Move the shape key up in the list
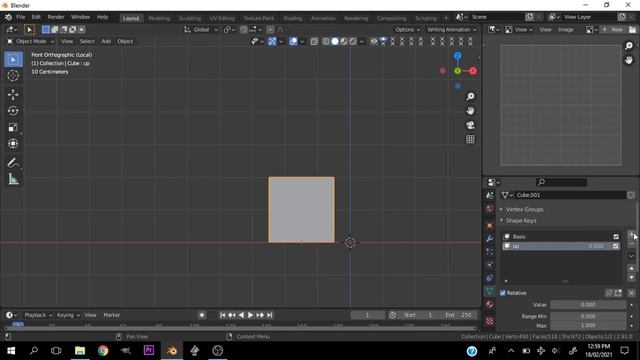The height and width of the screenshot is (360, 640). pyautogui.click(x=631, y=268)
